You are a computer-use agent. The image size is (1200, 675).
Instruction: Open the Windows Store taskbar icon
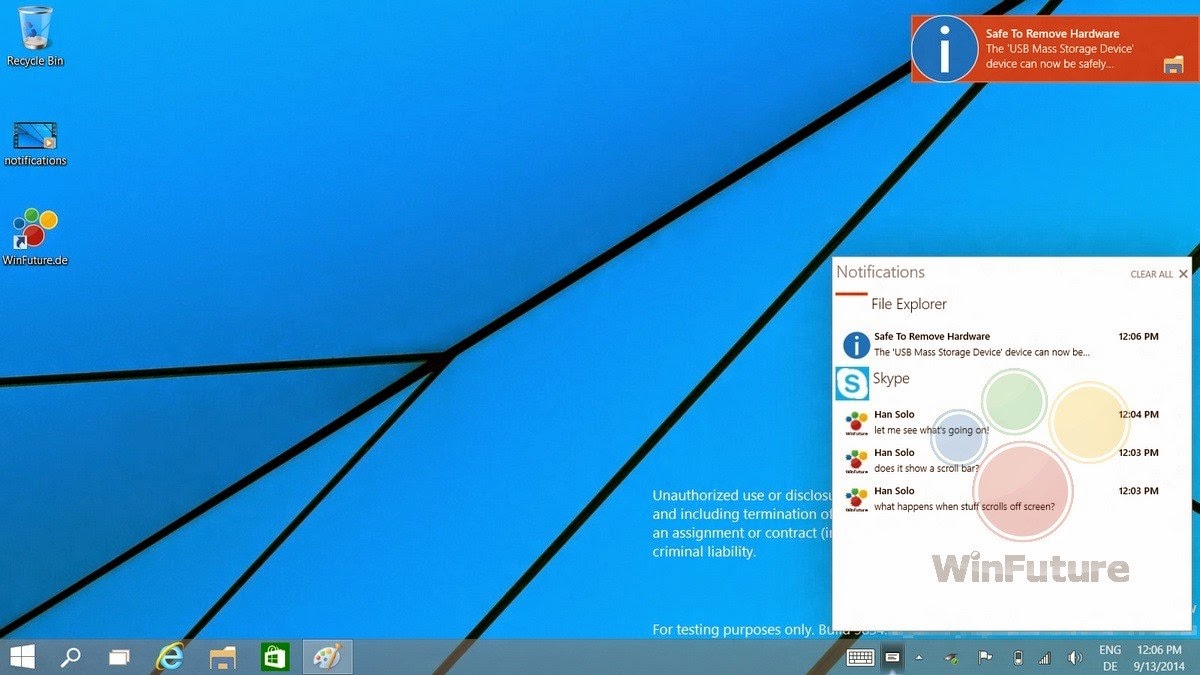275,657
